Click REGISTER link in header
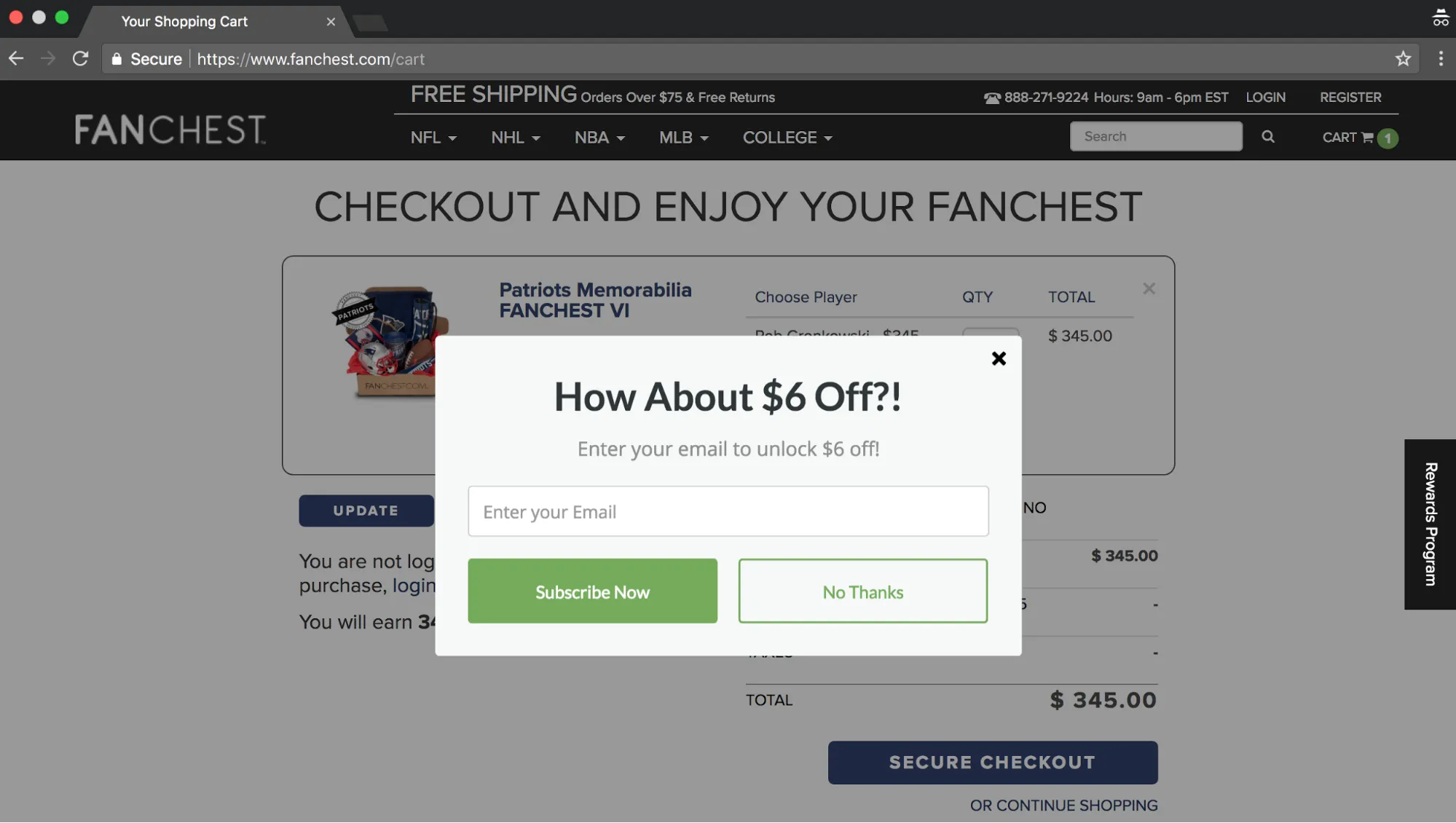This screenshot has width=1456, height=823. click(x=1350, y=97)
